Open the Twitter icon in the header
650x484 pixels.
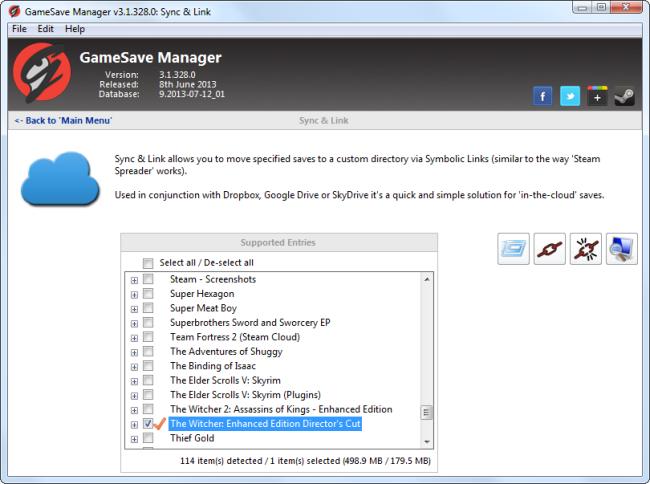[x=570, y=97]
